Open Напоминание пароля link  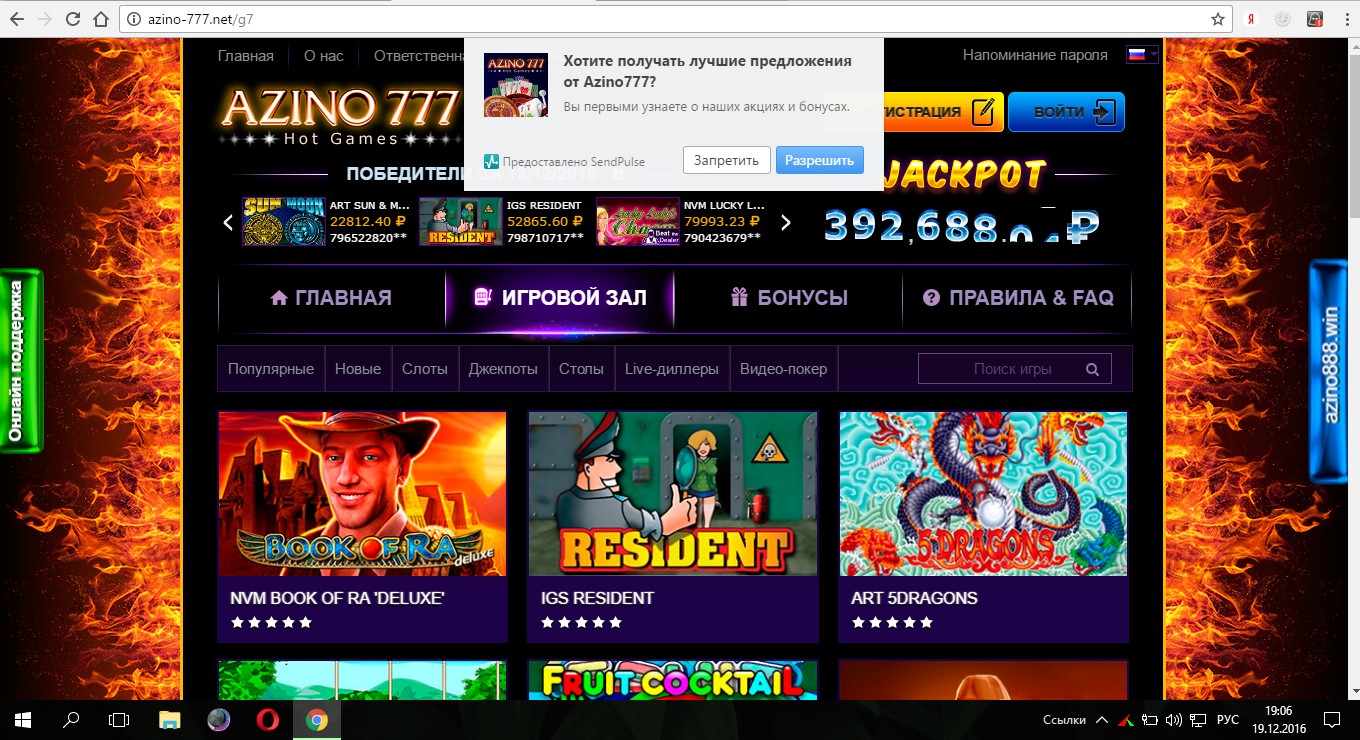(1035, 55)
